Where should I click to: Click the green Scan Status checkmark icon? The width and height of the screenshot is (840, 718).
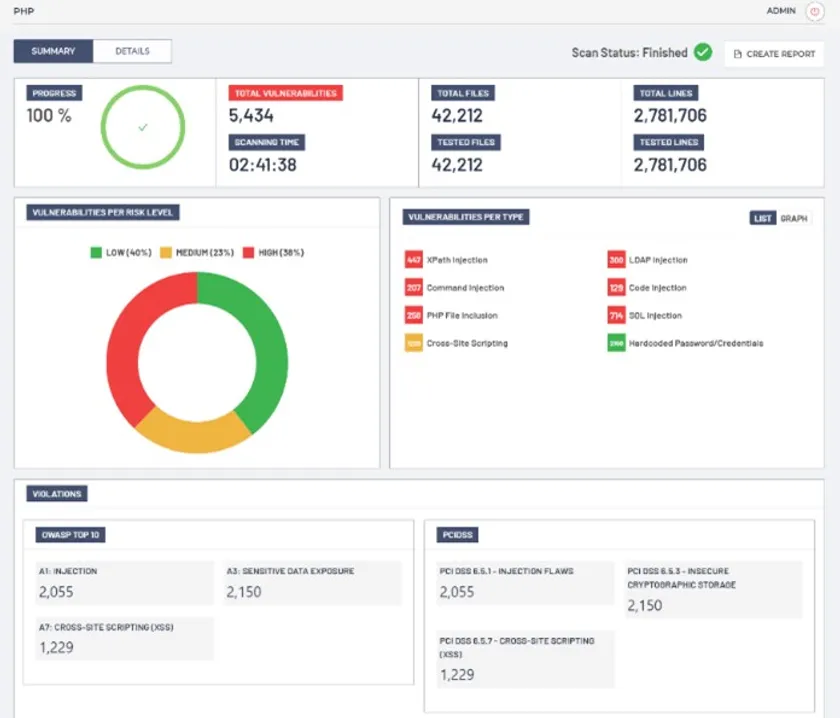(x=703, y=52)
